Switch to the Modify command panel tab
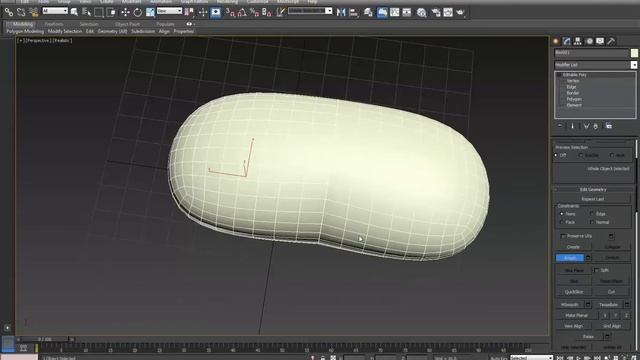The image size is (640, 360). [567, 41]
